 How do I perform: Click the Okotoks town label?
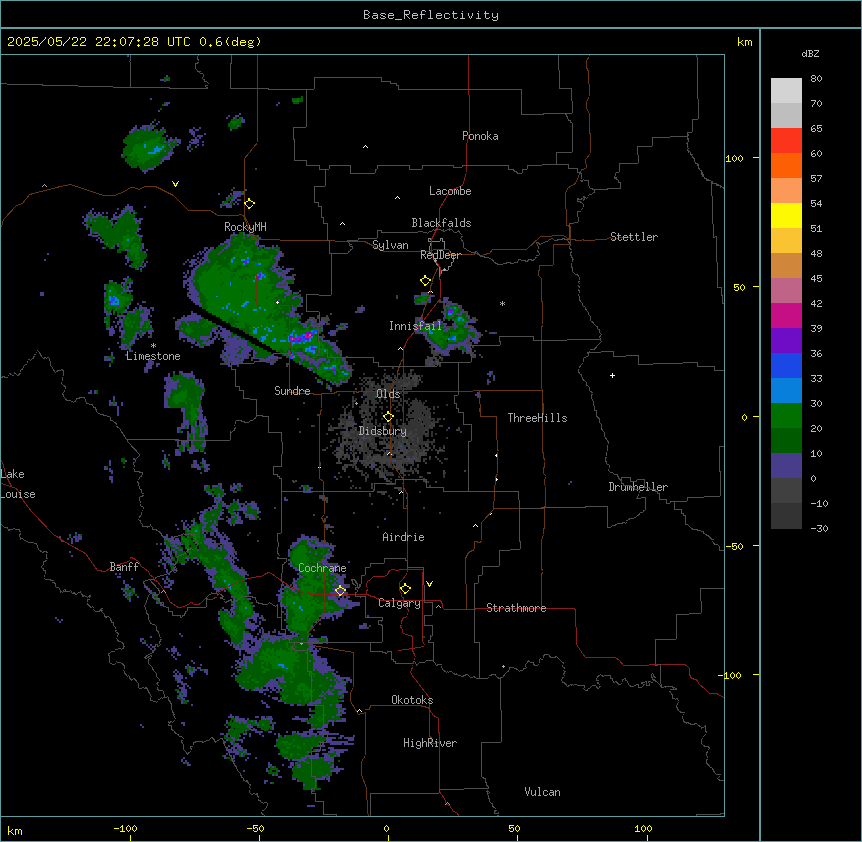click(412, 700)
